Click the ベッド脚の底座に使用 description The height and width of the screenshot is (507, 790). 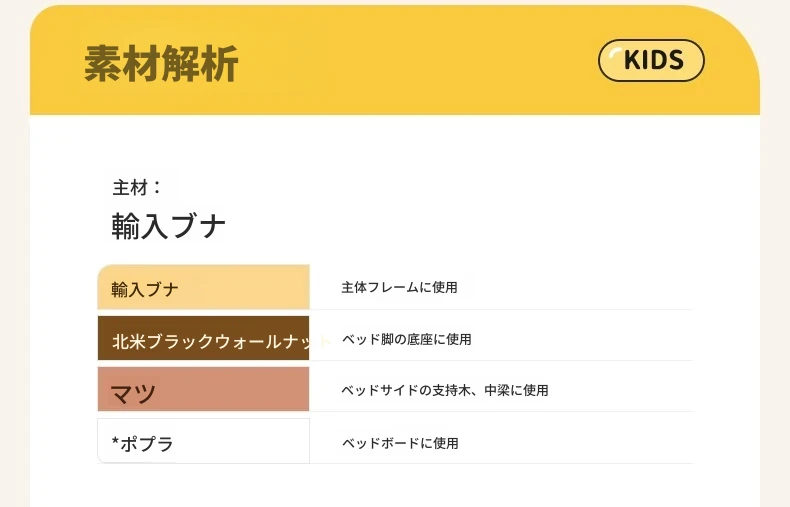[x=406, y=340]
